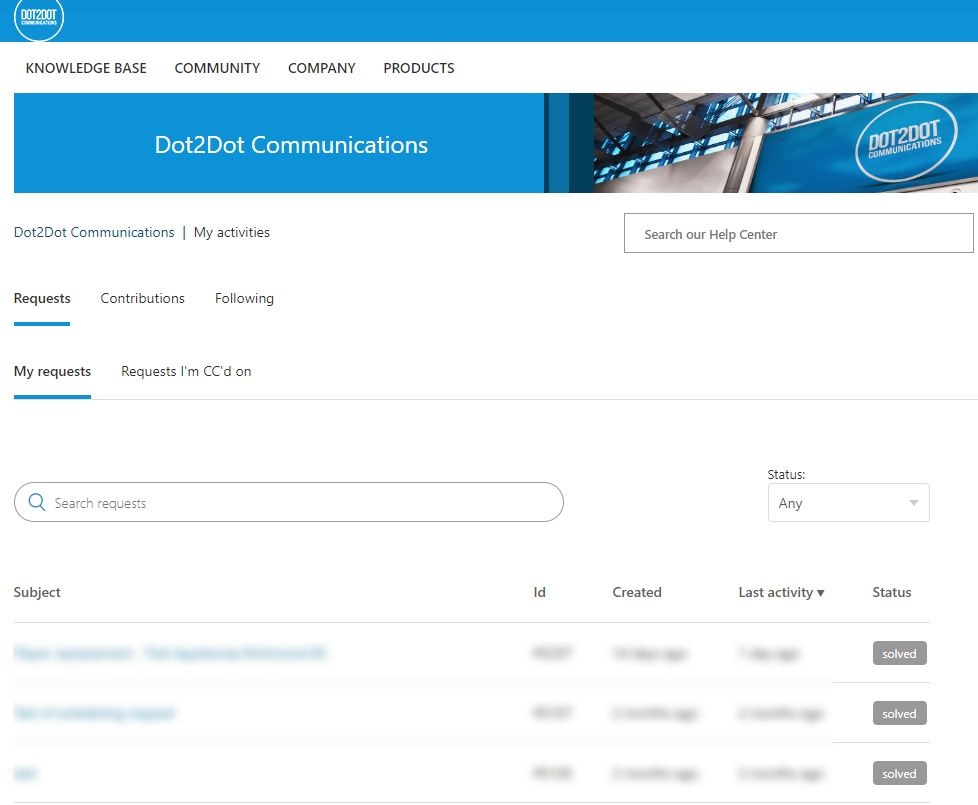The image size is (978, 805).
Task: Go to Dot2Dot Communications breadcrumb link
Action: coord(94,232)
